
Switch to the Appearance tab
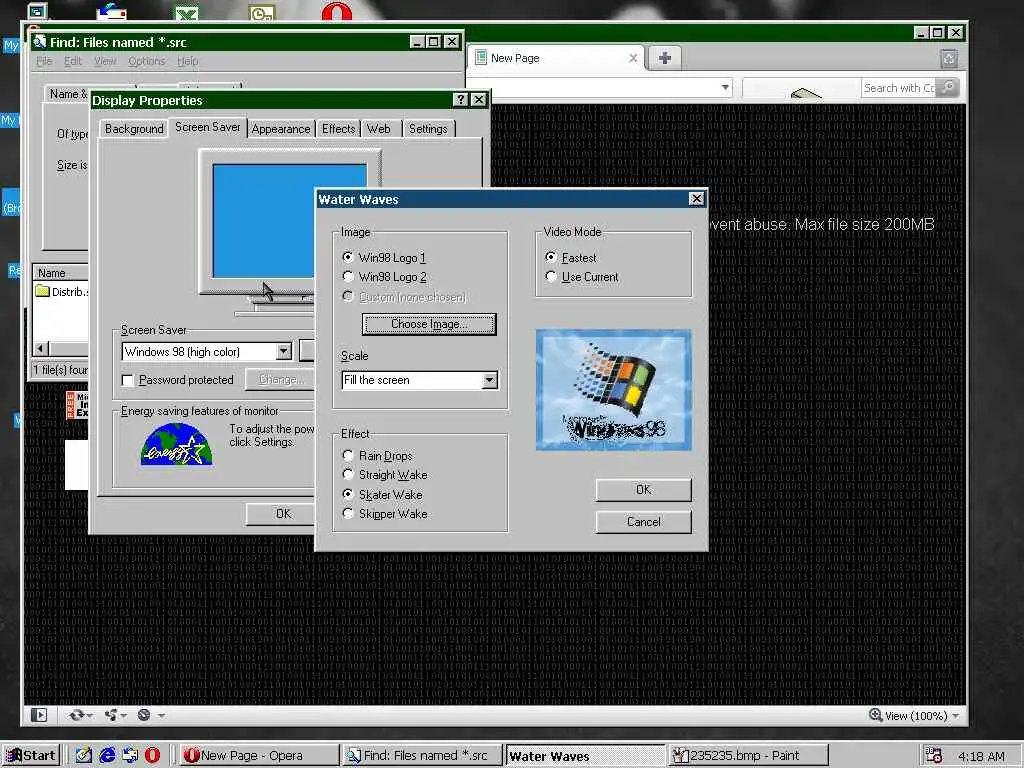(281, 129)
